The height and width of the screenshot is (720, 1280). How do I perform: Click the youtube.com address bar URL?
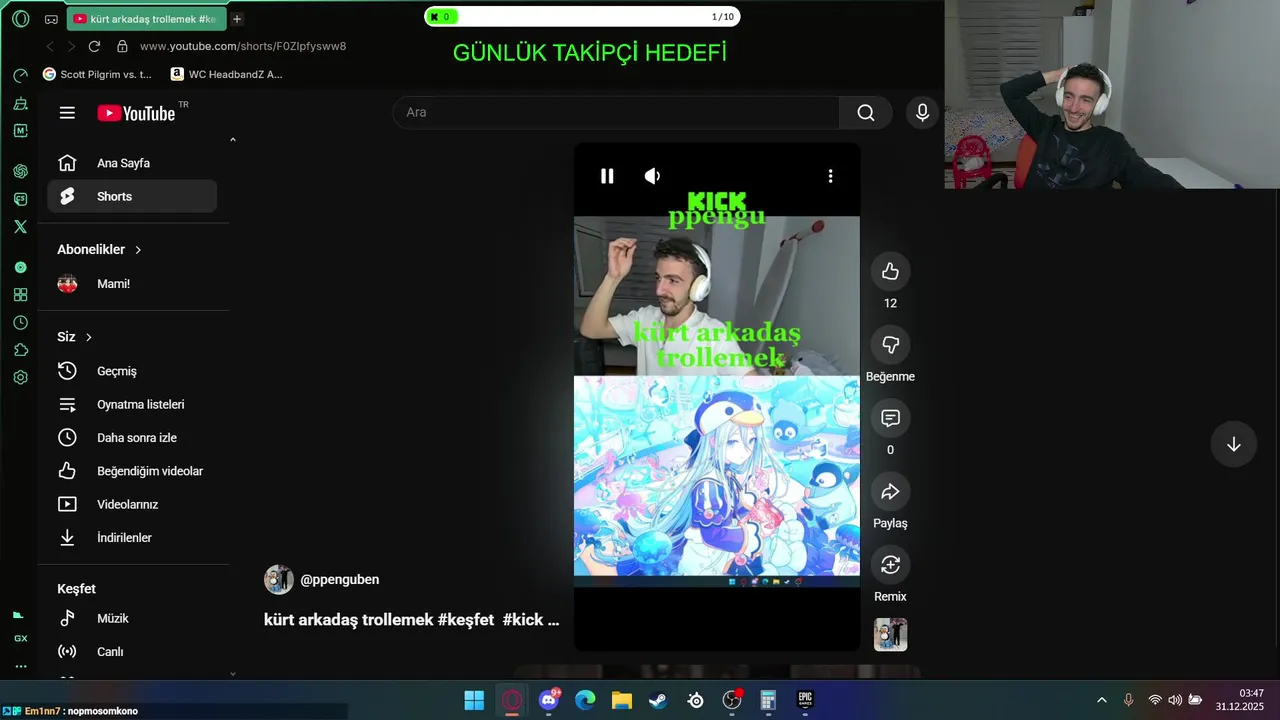click(243, 46)
